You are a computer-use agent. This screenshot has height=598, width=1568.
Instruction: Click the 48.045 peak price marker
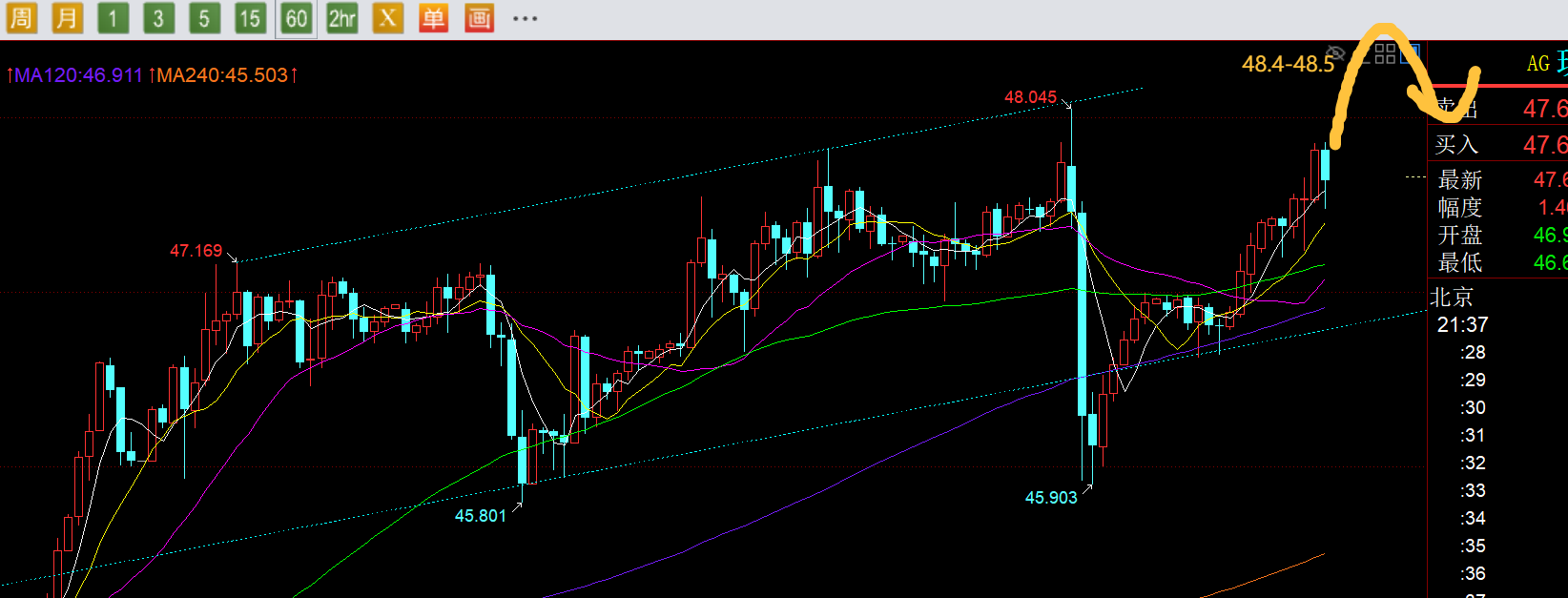click(1030, 97)
